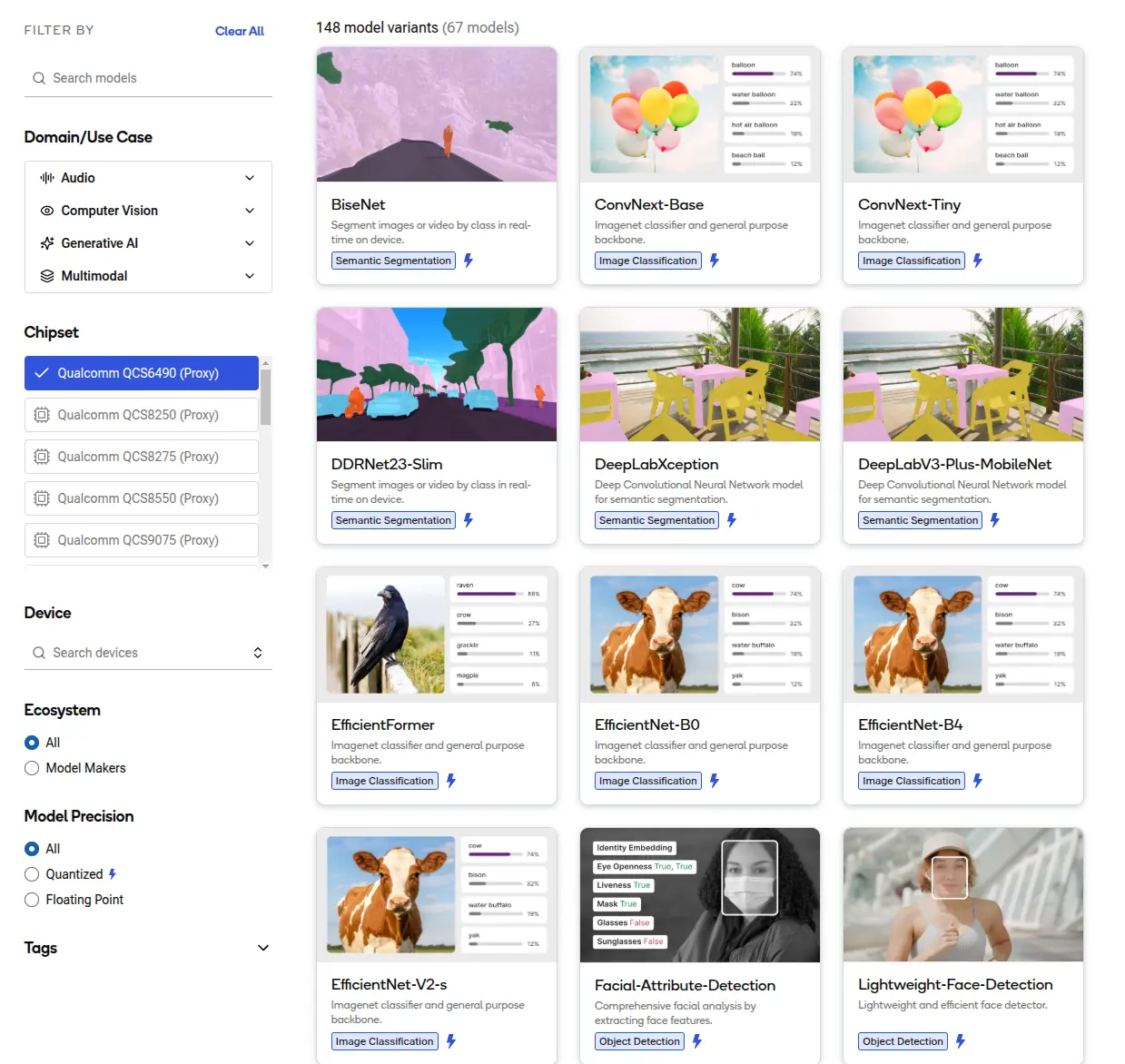Deselect the Qualcomm QCS6490 (Proxy) chipset

(142, 373)
